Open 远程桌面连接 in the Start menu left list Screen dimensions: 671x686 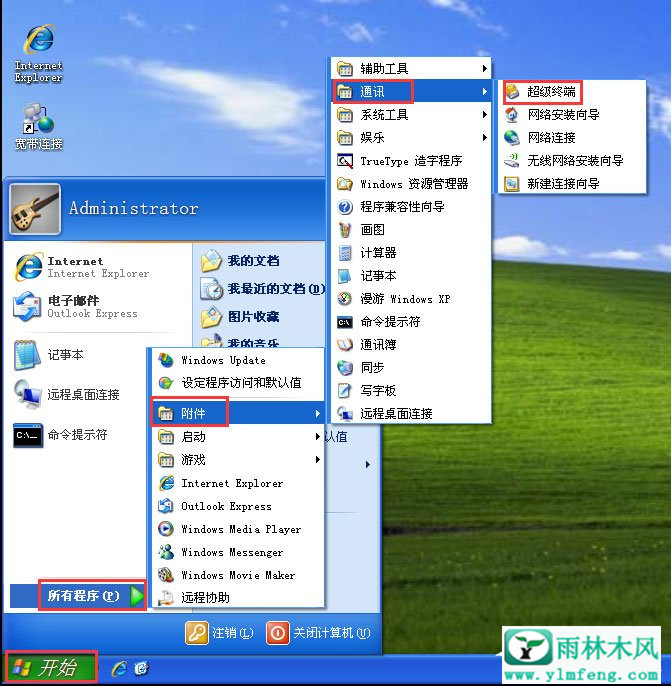(66, 395)
